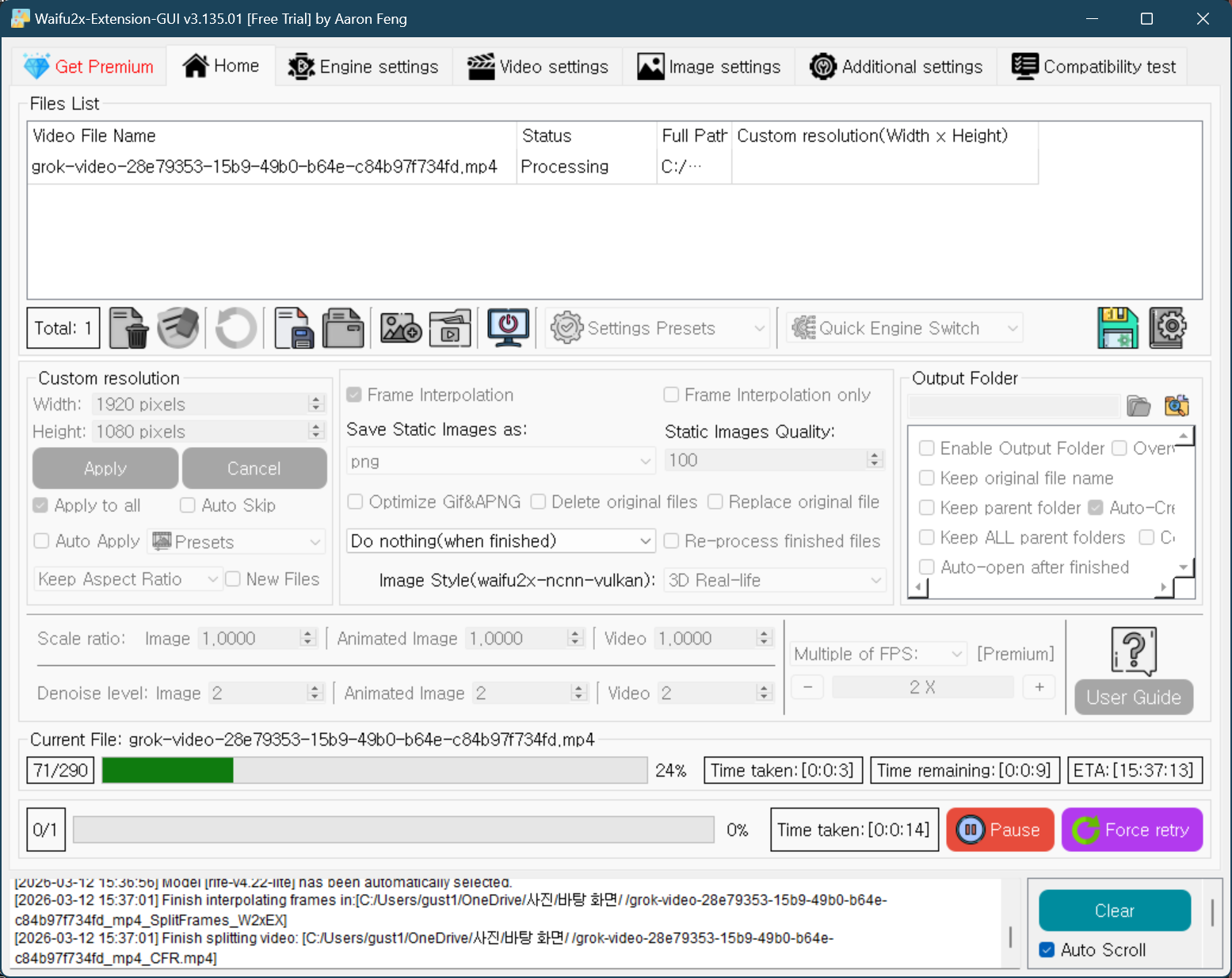Click the add folder with video icon
Image resolution: width=1232 pixels, height=978 pixels.
click(450, 328)
